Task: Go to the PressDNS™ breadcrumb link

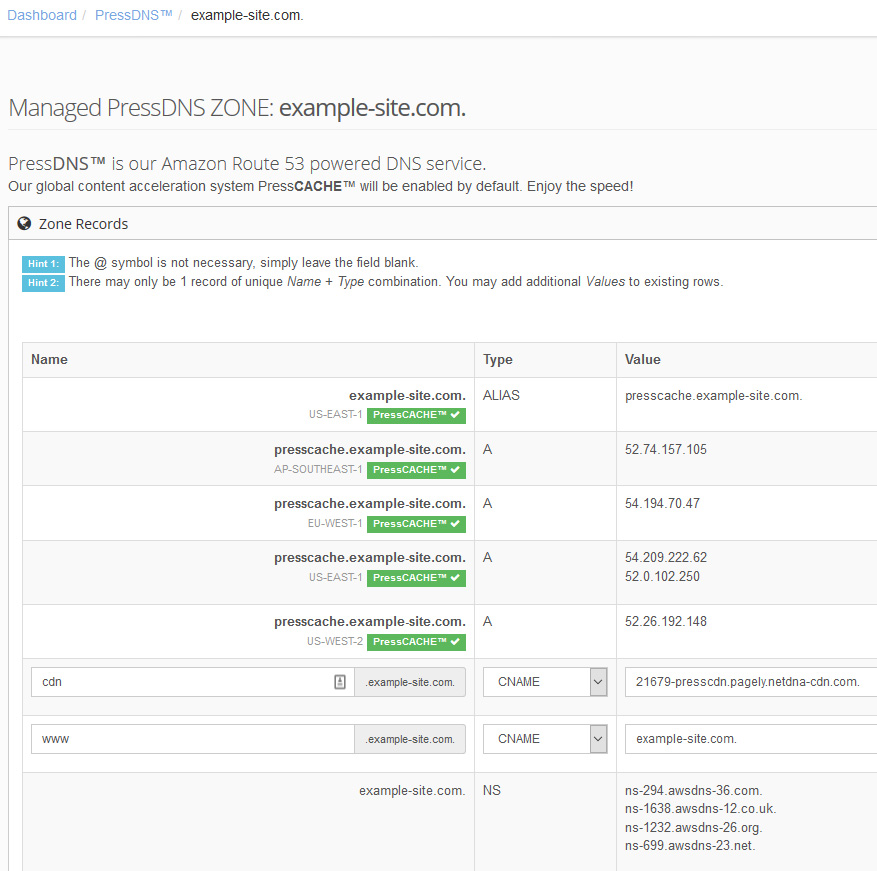Action: coord(134,15)
